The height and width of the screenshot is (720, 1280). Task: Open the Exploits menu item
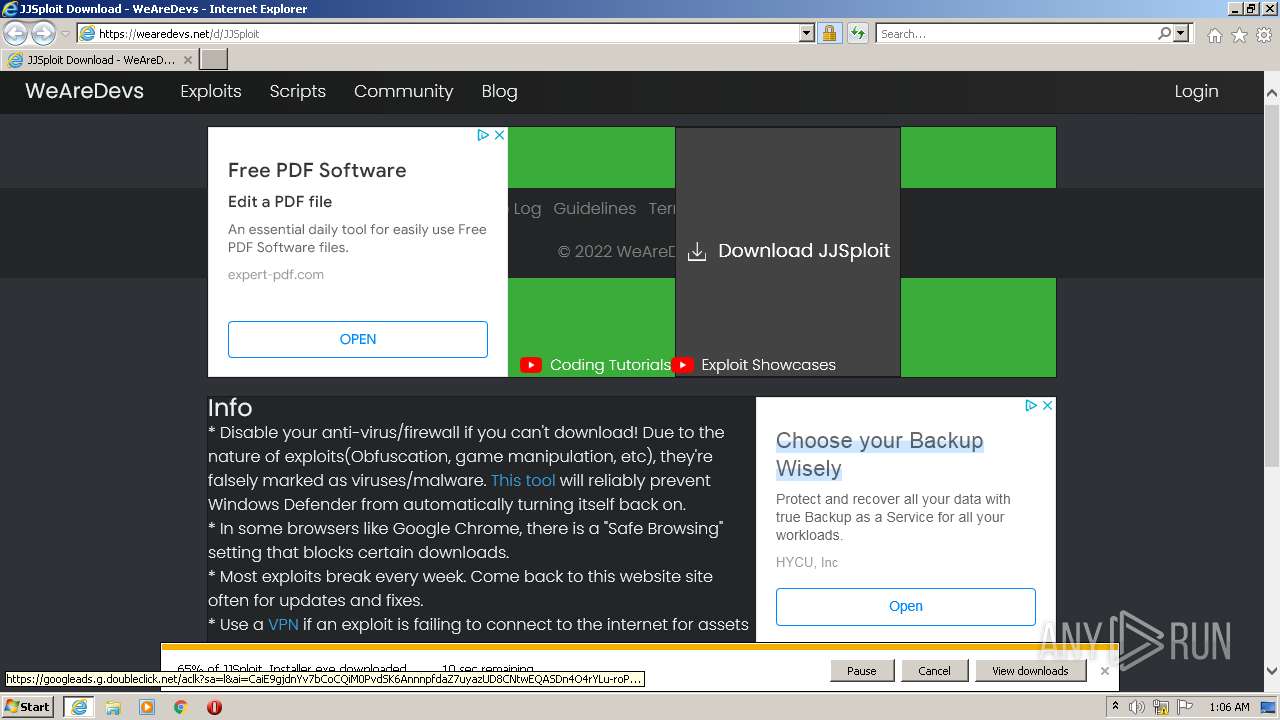pyautogui.click(x=211, y=91)
